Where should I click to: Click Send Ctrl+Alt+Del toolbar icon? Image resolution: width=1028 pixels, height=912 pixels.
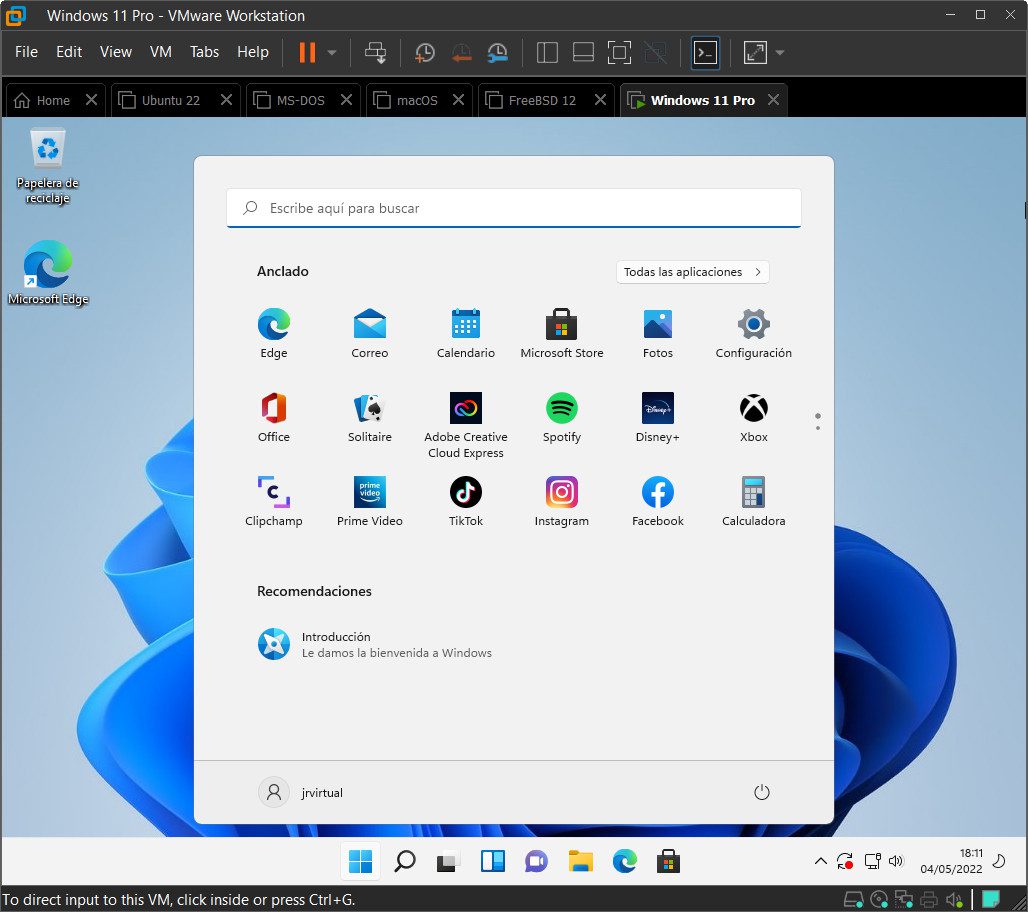376,52
